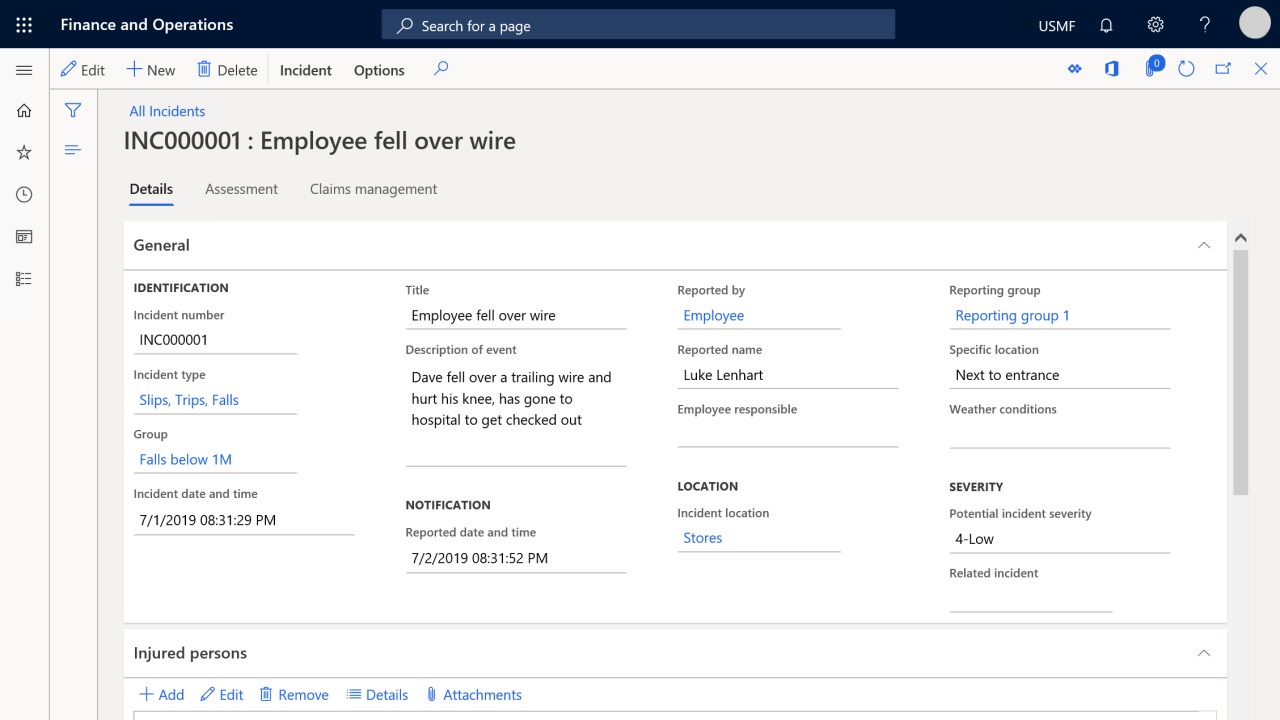The width and height of the screenshot is (1280, 720).
Task: Open injured persons Attachments
Action: (473, 695)
